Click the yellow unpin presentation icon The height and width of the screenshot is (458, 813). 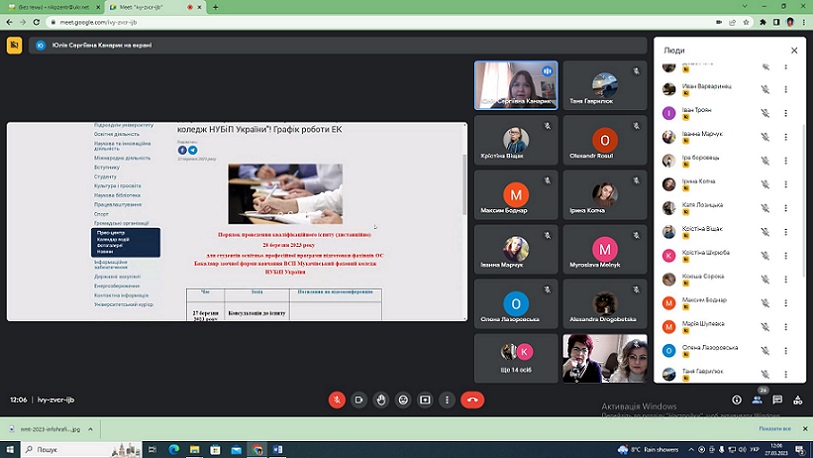(15, 45)
